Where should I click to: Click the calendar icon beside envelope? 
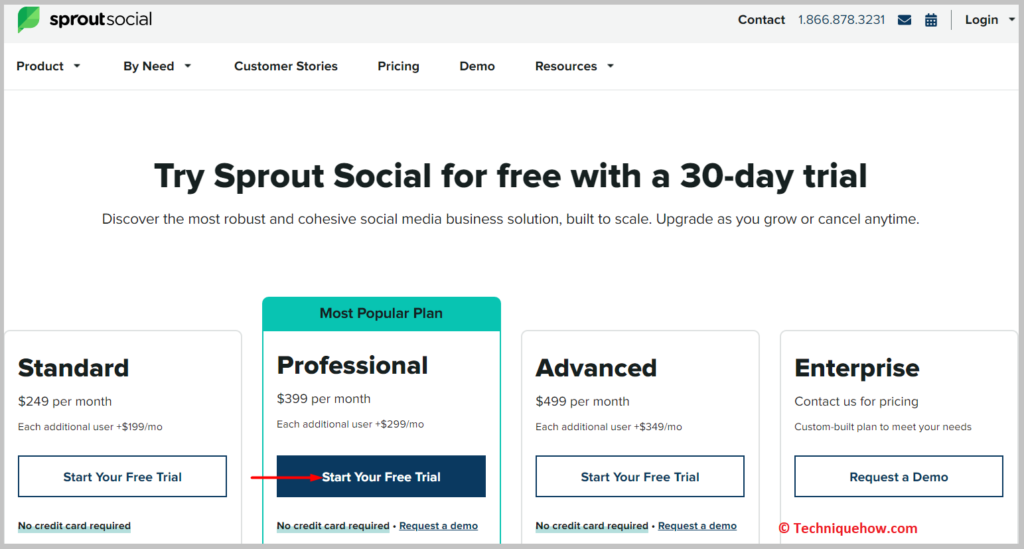931,20
